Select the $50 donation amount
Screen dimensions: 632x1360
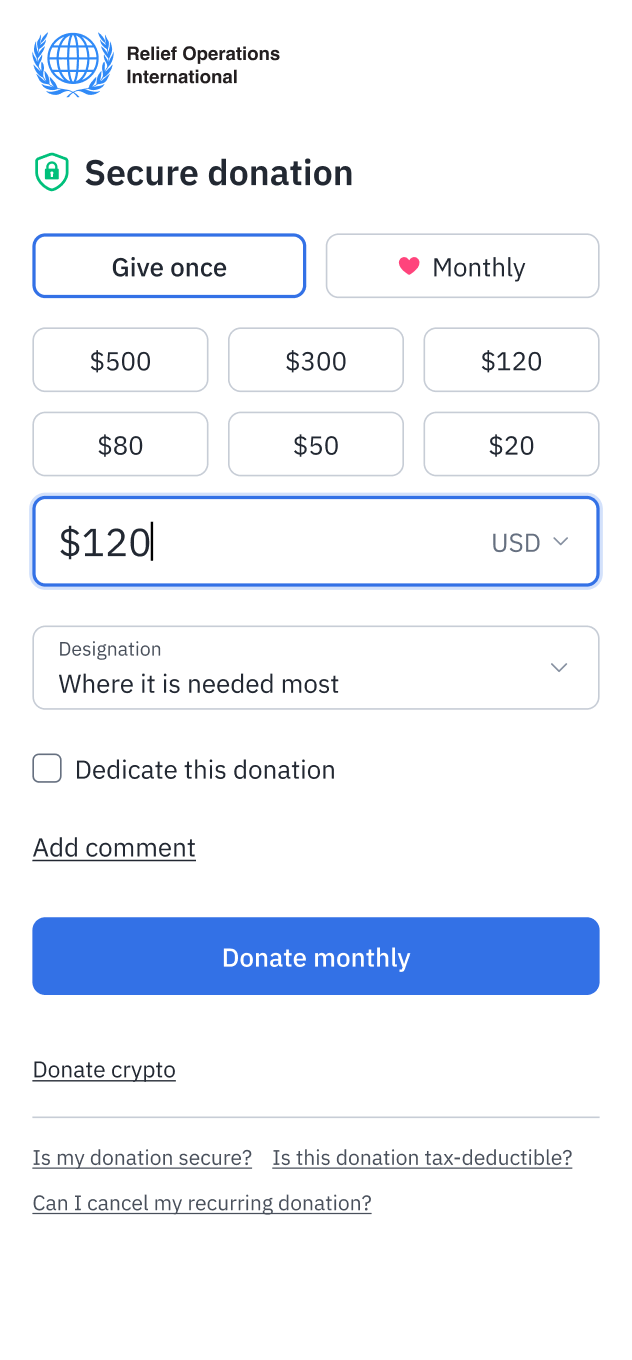pos(316,444)
